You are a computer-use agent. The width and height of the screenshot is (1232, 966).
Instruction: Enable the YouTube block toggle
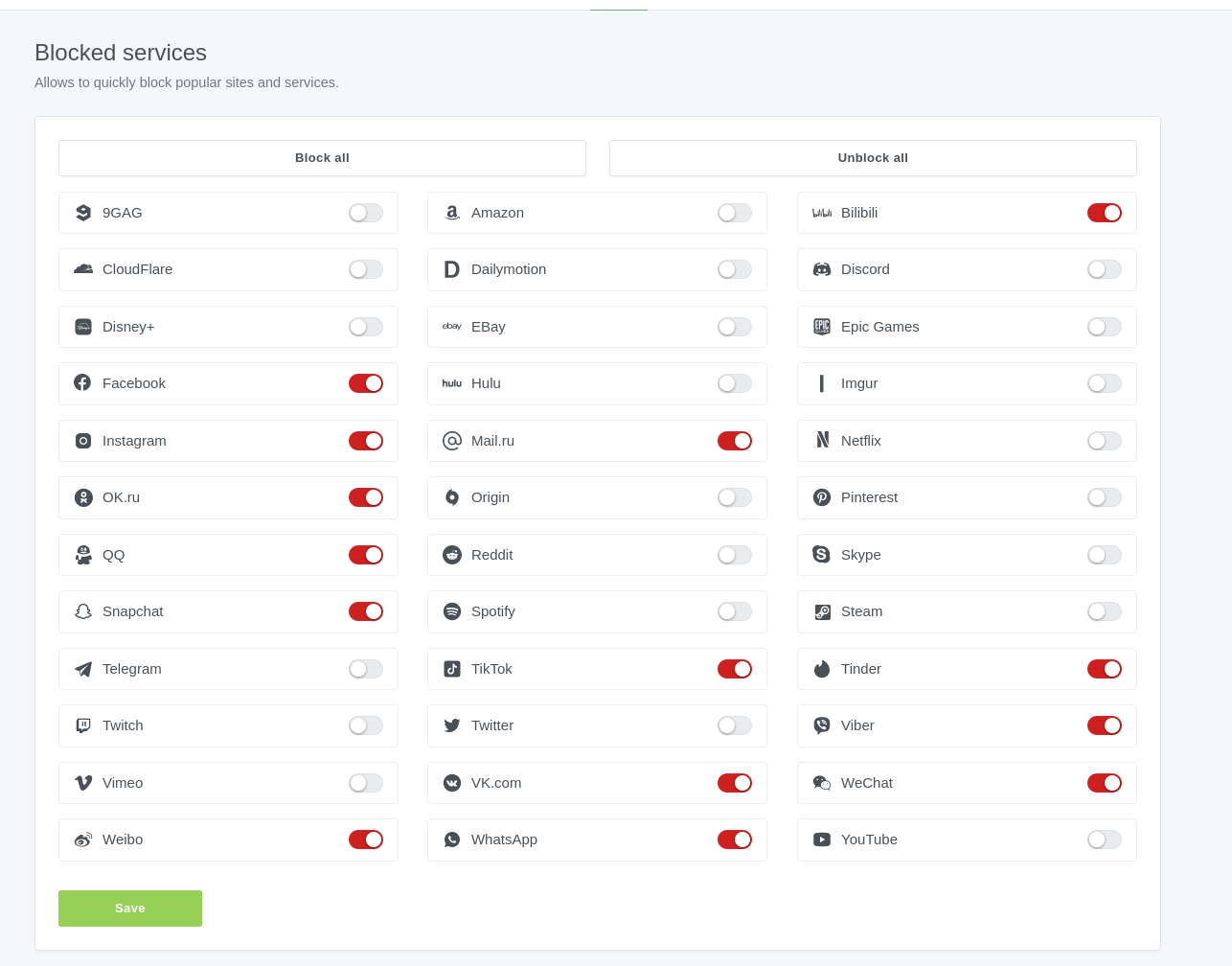pos(1105,839)
